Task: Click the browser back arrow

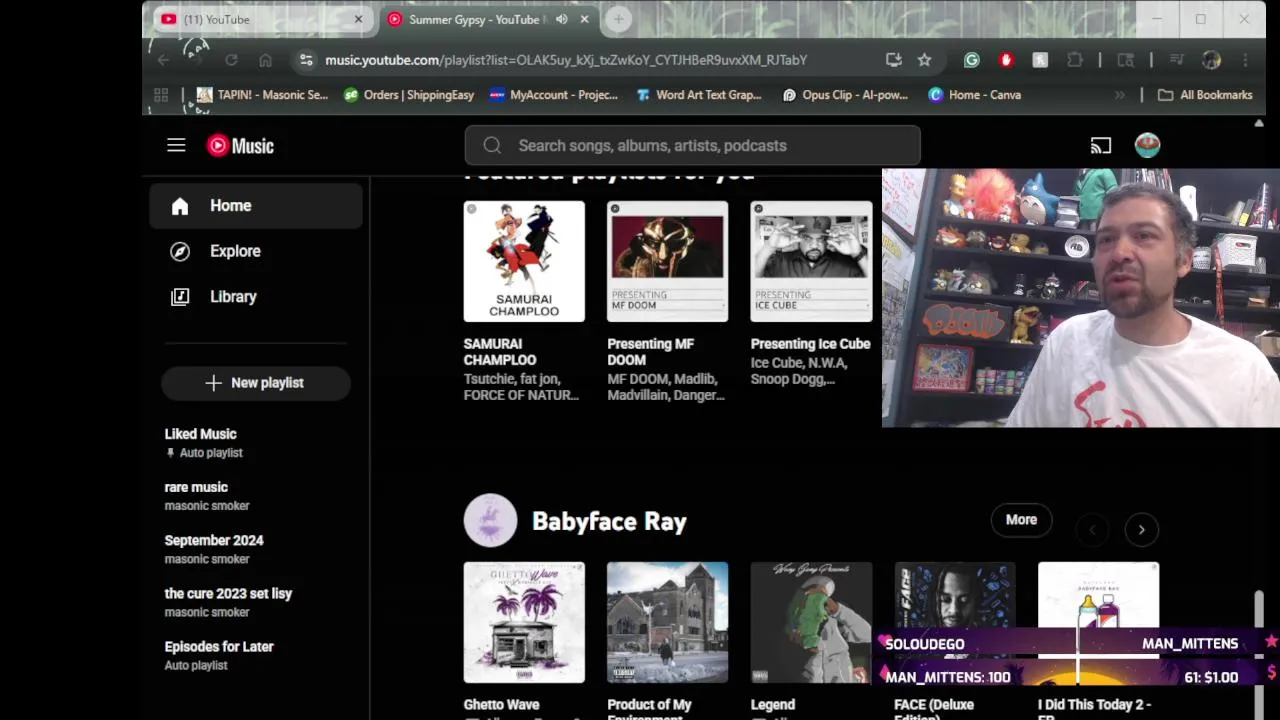Action: click(163, 60)
